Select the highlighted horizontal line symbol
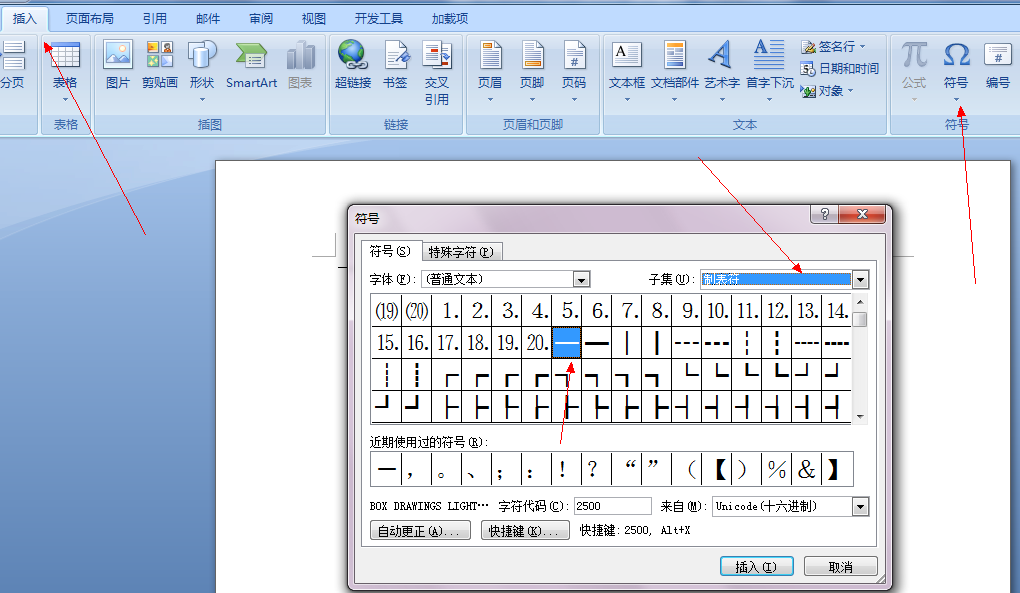The width and height of the screenshot is (1020, 593). tap(566, 341)
